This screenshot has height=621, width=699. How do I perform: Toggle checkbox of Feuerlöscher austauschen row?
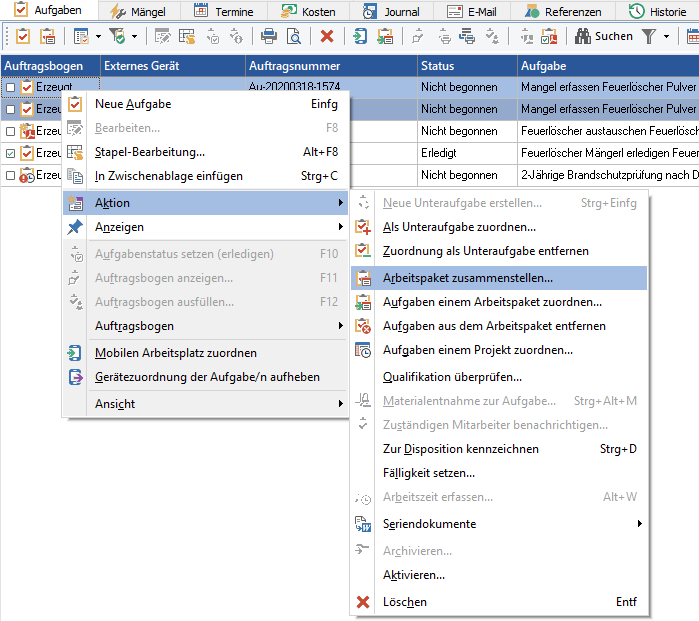pos(10,131)
